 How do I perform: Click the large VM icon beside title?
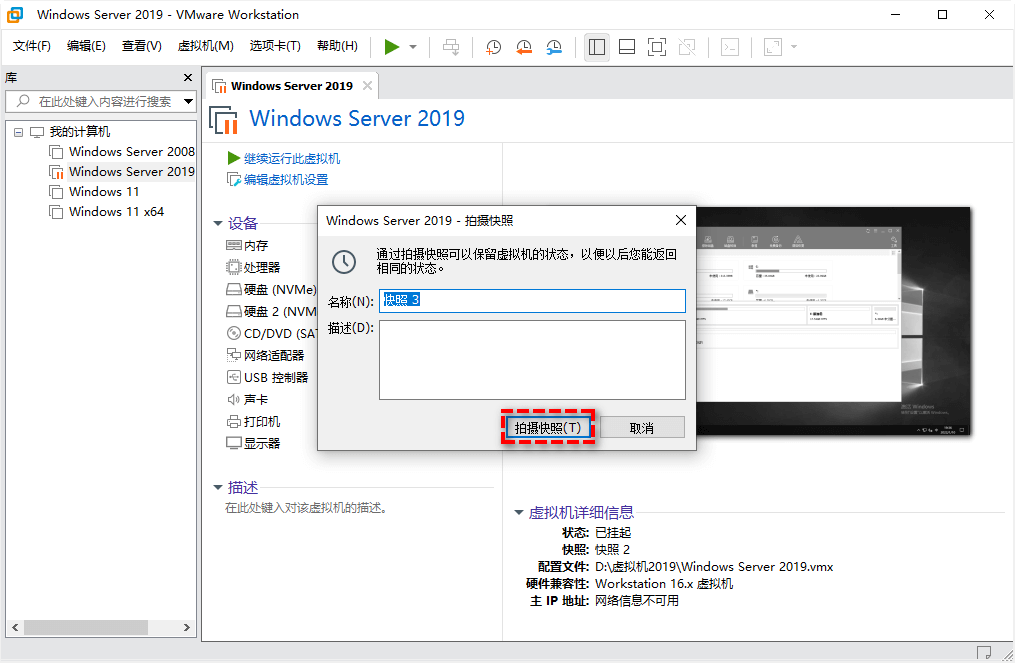tap(224, 120)
